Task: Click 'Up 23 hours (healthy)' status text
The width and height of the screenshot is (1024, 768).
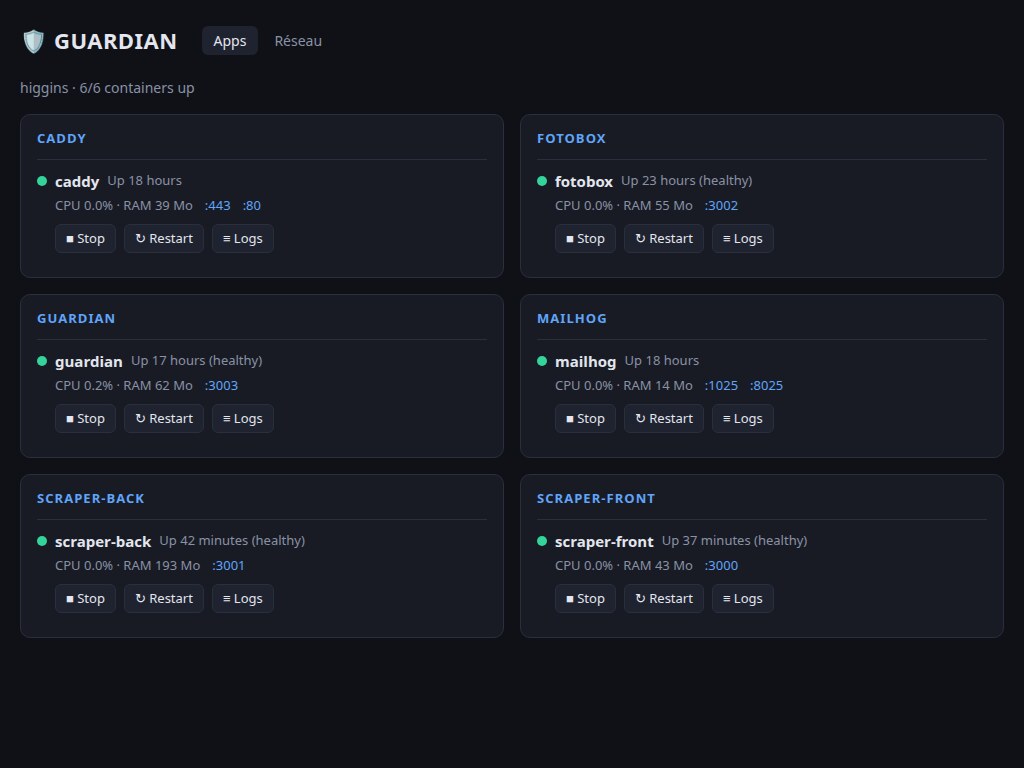Action: click(686, 180)
